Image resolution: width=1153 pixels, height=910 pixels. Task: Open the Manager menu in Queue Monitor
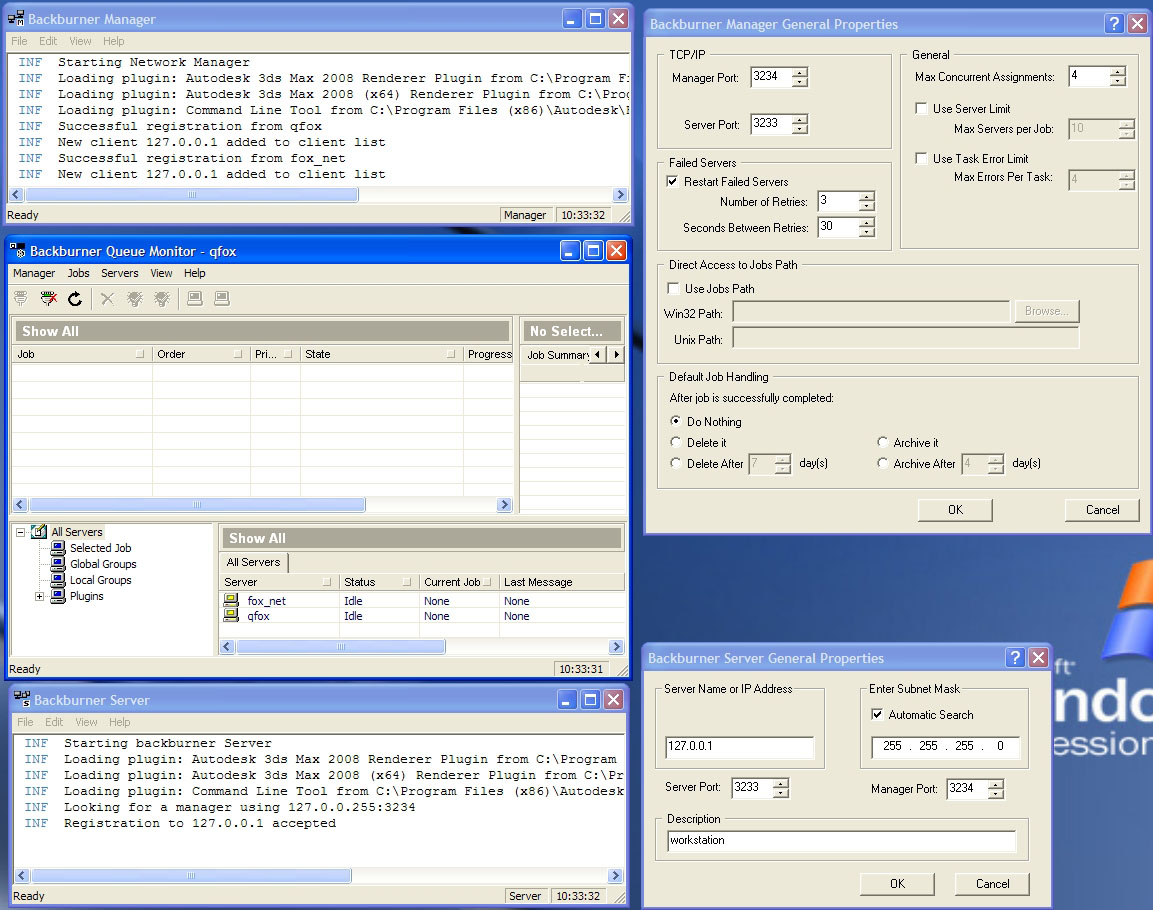[34, 273]
